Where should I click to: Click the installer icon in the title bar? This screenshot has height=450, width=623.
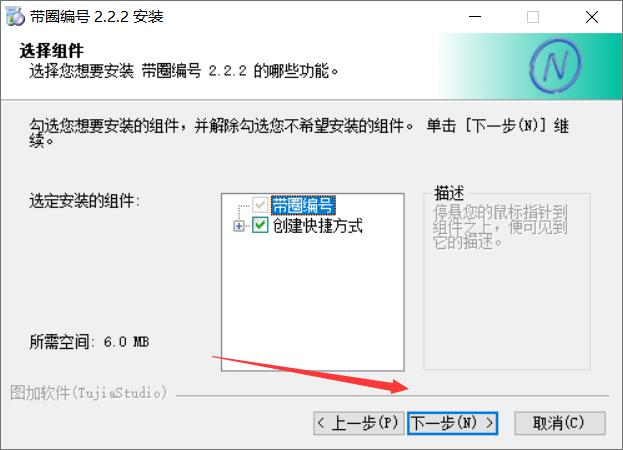click(15, 16)
